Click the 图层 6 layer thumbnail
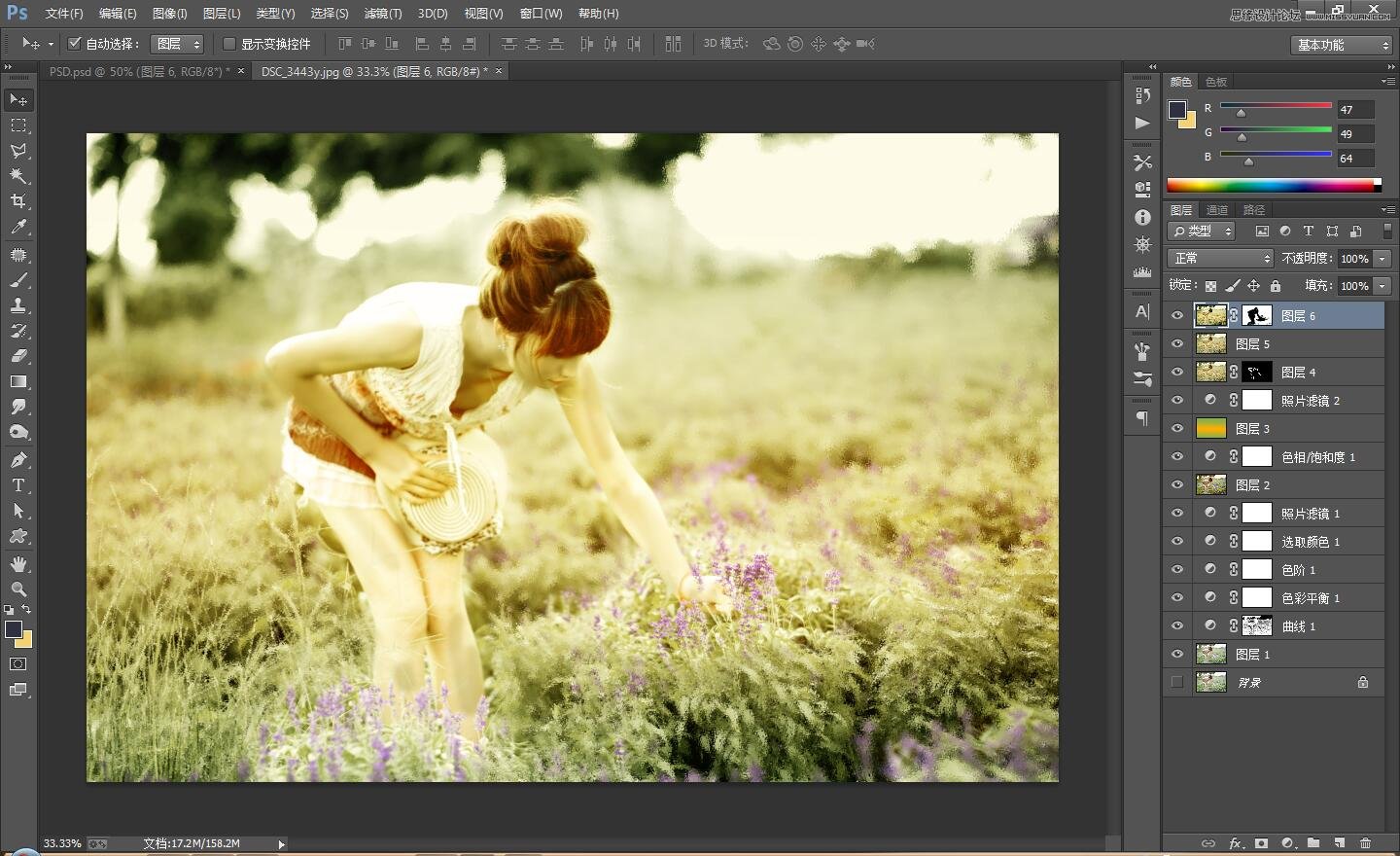This screenshot has width=1400, height=856. [x=1210, y=315]
